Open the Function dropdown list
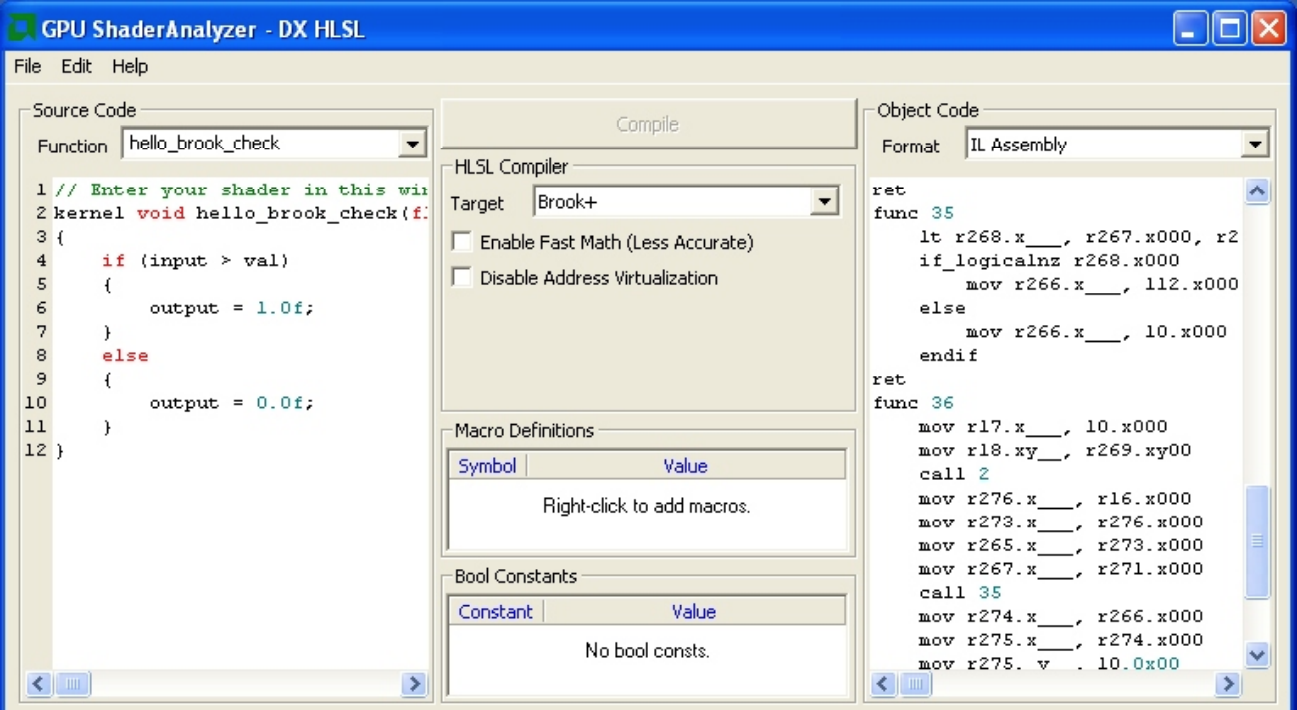1297x710 pixels. [413, 145]
